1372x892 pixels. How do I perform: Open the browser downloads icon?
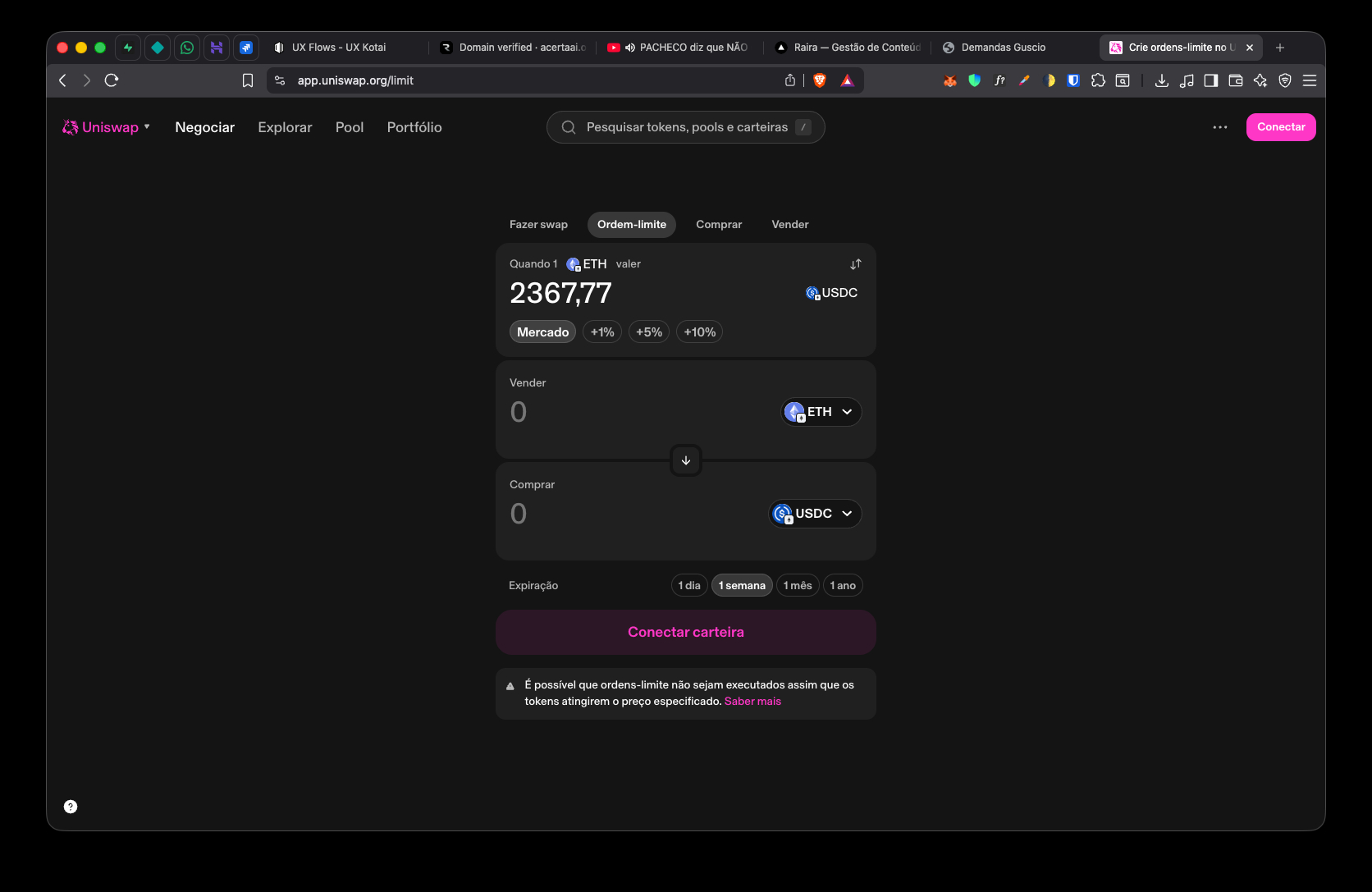point(1162,80)
